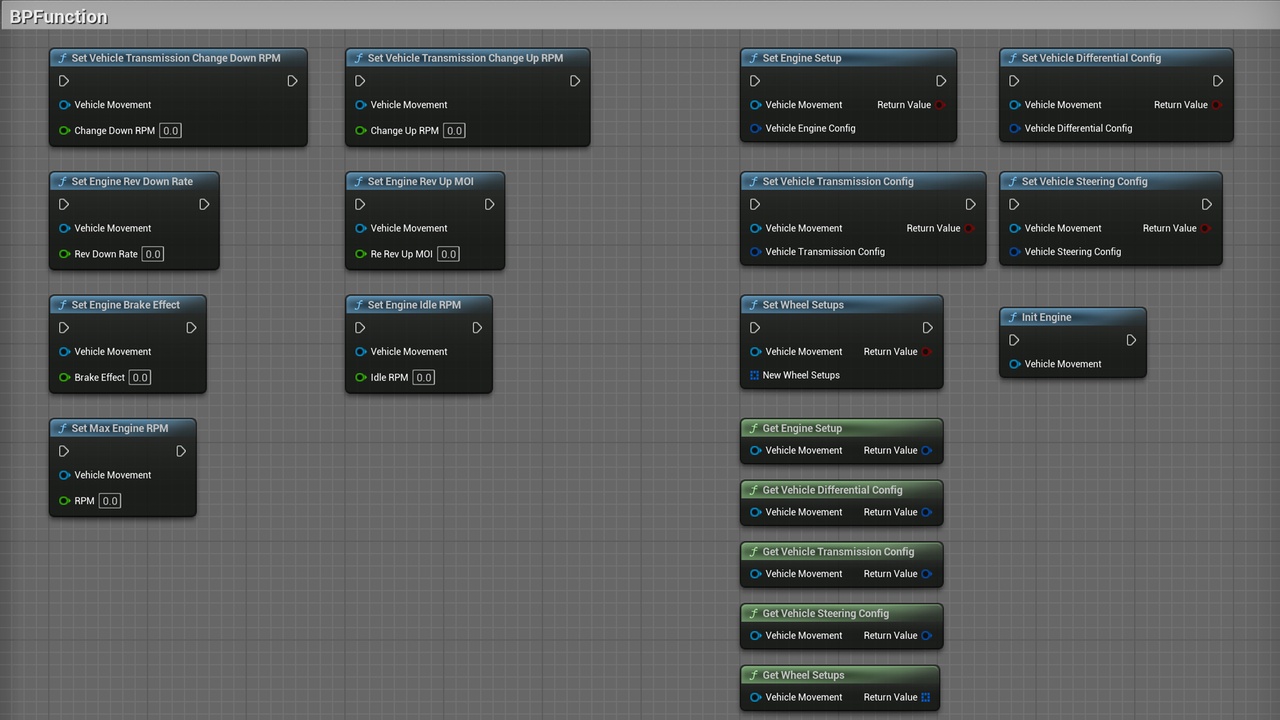The image size is (1280, 720).
Task: Click output exec pin on Set Engine Rev Down Rate
Action: 204,204
